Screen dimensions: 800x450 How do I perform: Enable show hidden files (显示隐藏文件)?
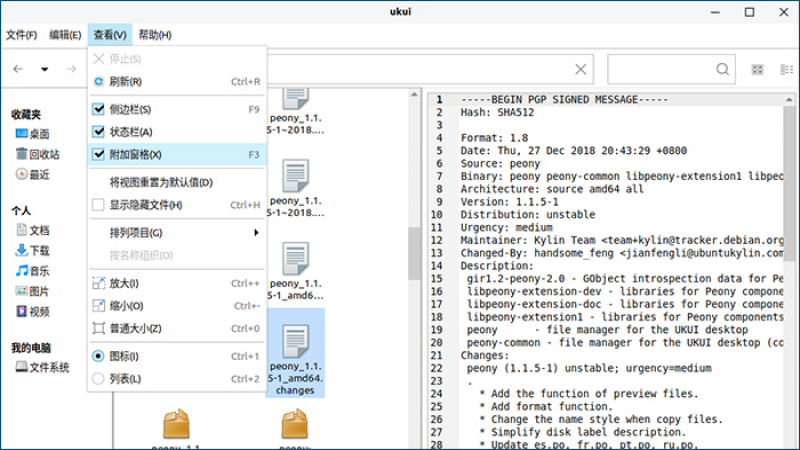pyautogui.click(x=98, y=205)
